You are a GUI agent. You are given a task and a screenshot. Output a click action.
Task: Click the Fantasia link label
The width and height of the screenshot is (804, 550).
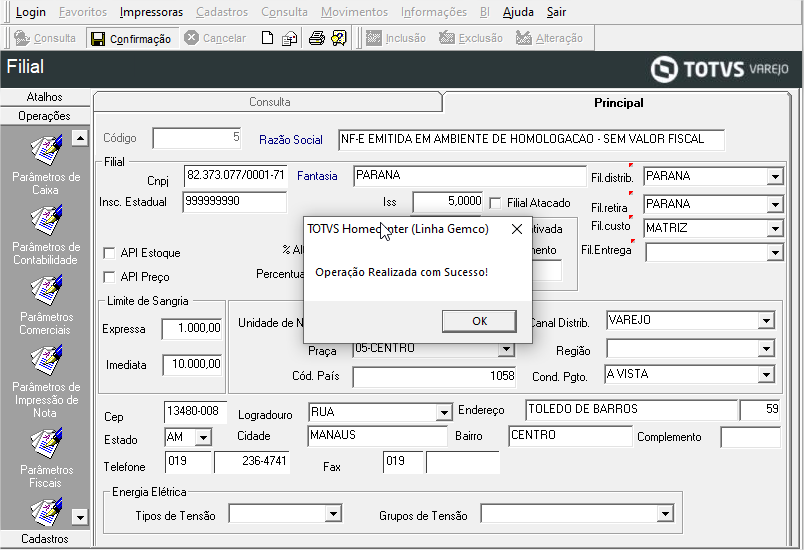pos(317,176)
